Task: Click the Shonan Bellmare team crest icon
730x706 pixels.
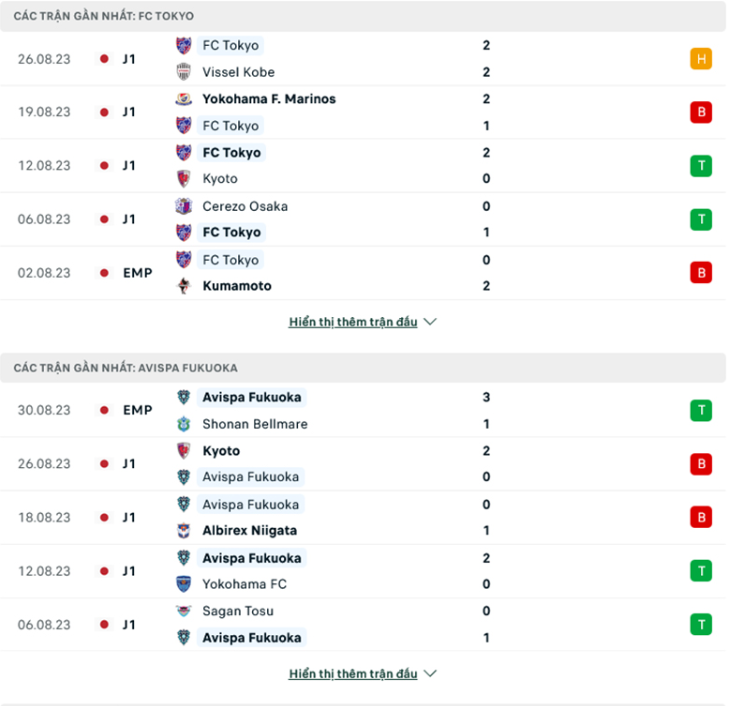Action: pyautogui.click(x=184, y=424)
